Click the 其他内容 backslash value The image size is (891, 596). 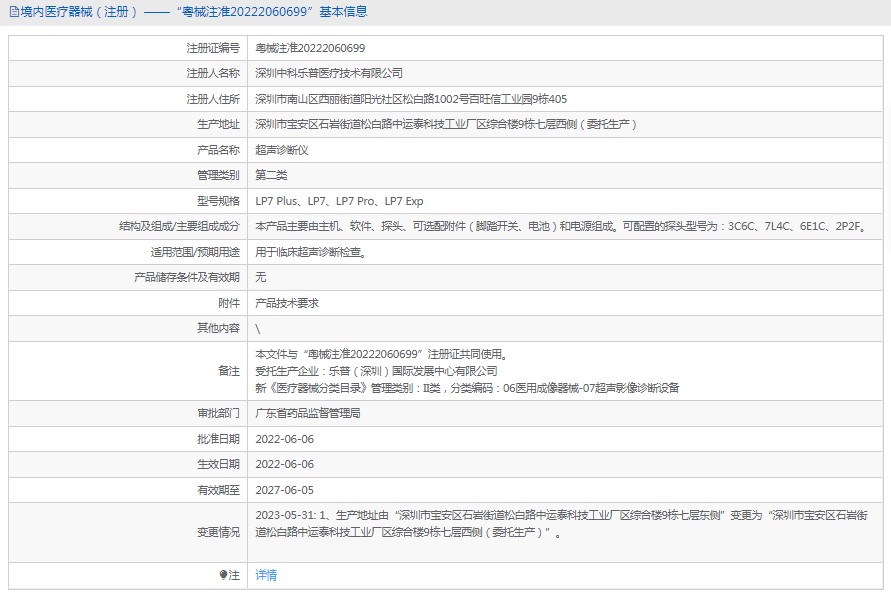pyautogui.click(x=258, y=329)
